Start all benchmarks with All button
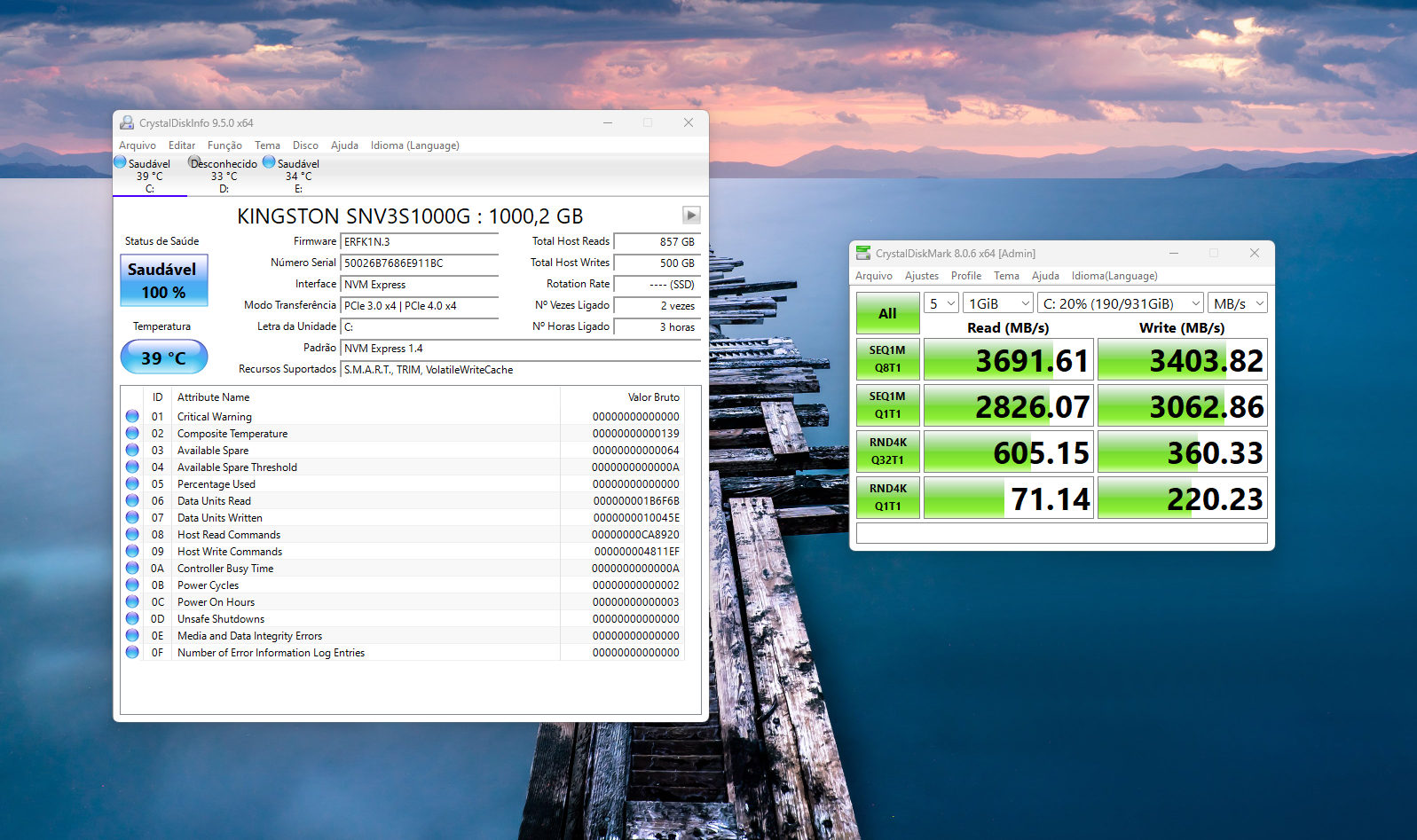The image size is (1417, 840). [x=887, y=313]
